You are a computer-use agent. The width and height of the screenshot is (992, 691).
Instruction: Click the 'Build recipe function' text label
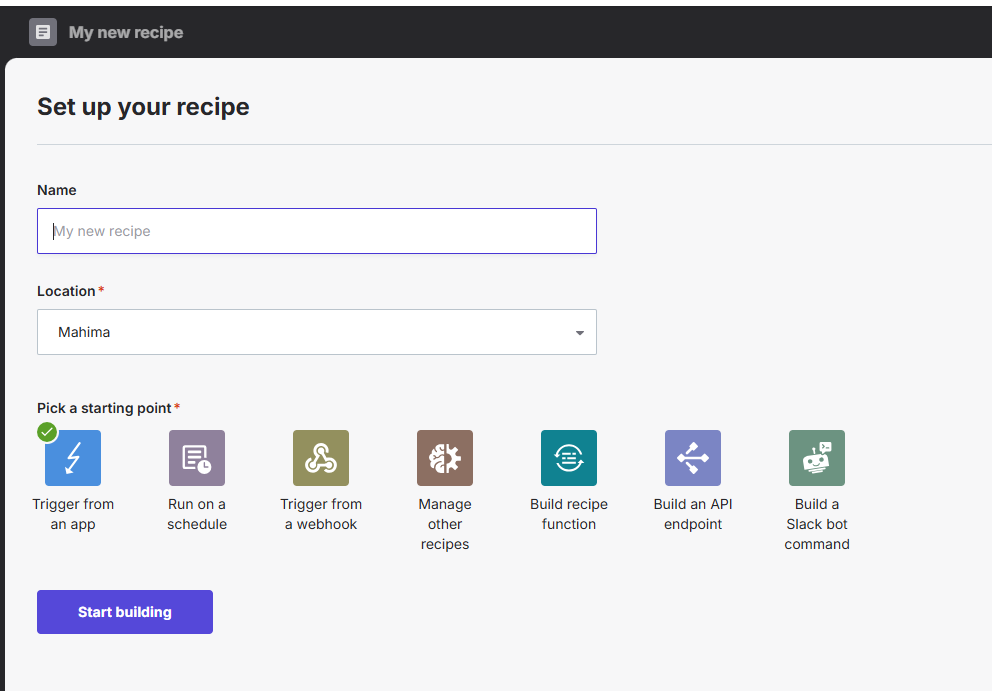[x=569, y=514]
